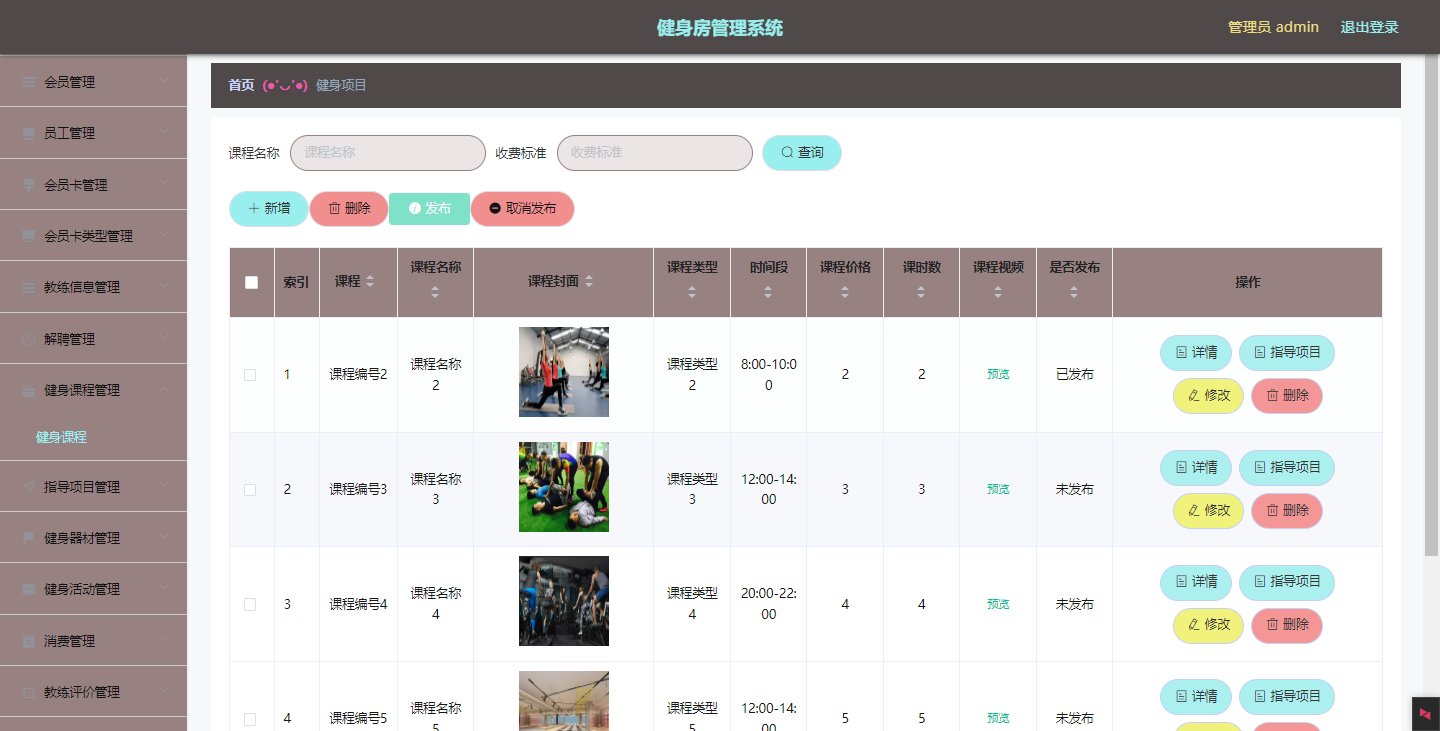1440x731 pixels.
Task: Click the 解聘管理 sidebar icon
Action: click(28, 339)
